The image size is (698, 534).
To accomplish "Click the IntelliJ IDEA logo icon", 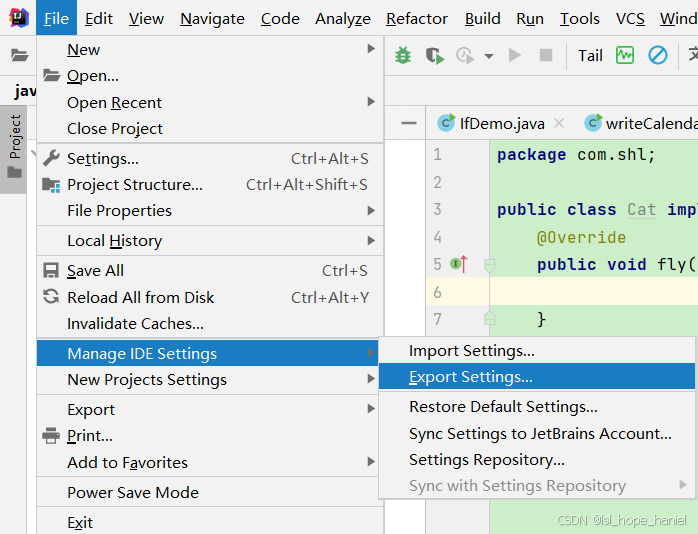I will [x=18, y=18].
